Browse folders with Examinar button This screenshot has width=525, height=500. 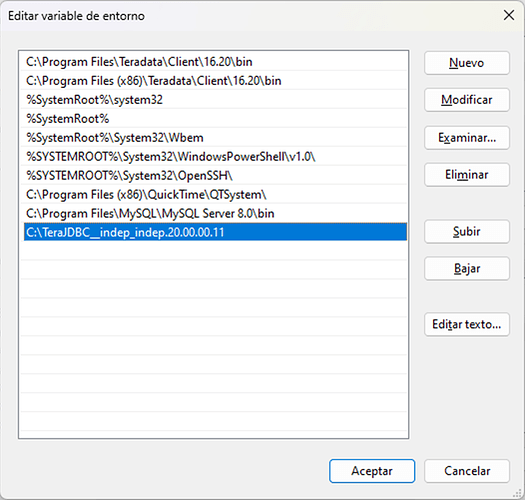(467, 138)
